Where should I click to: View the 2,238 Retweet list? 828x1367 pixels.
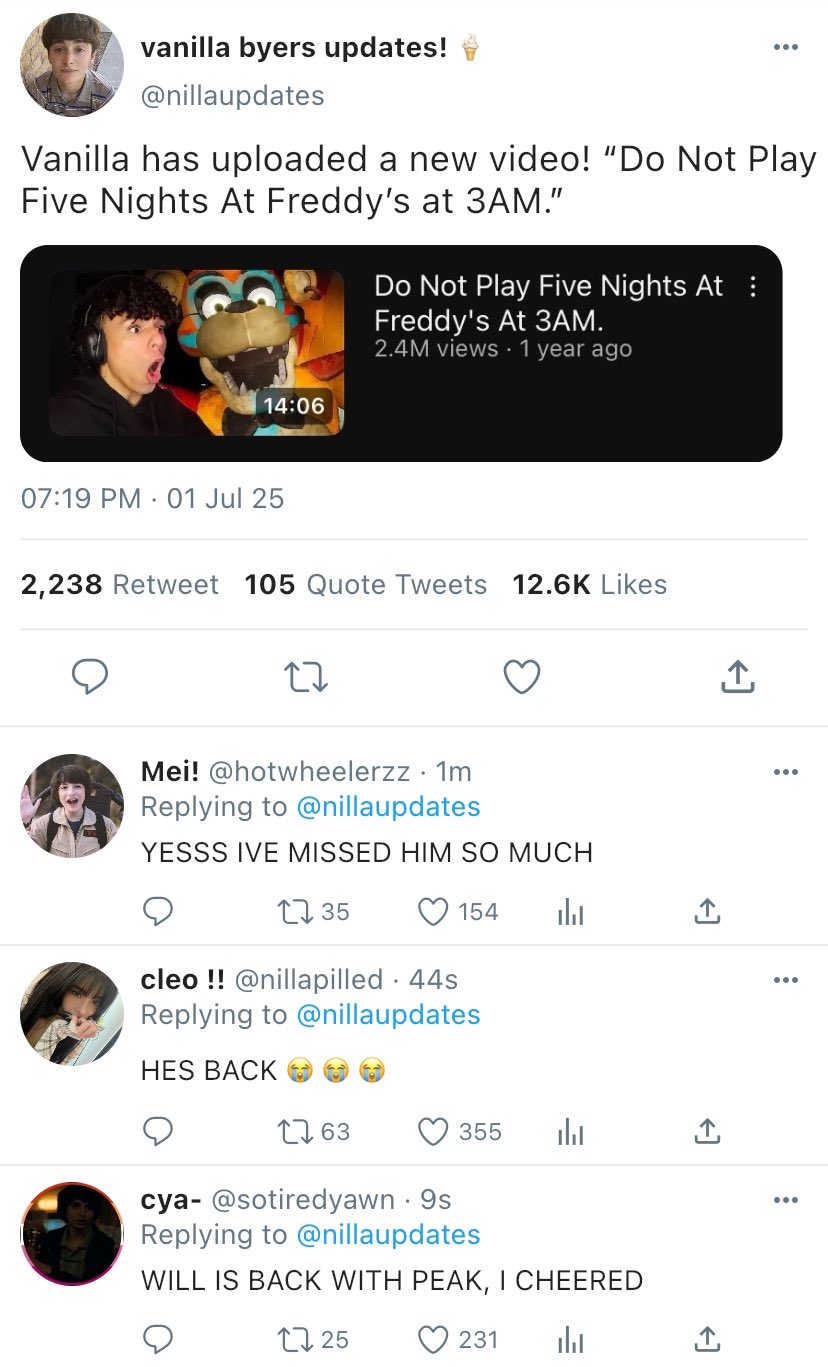click(x=120, y=585)
